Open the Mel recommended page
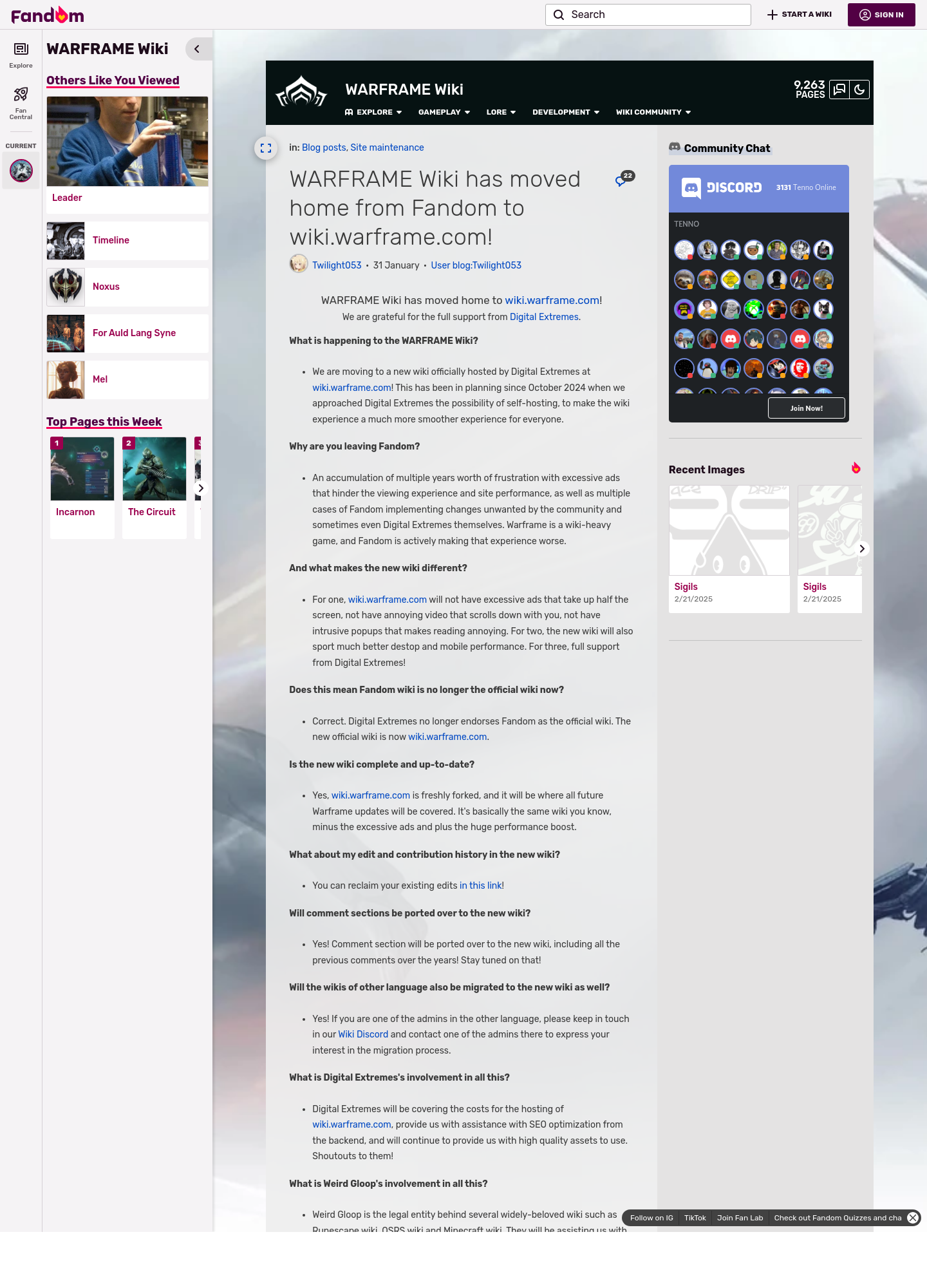Image resolution: width=927 pixels, height=1288 pixels. point(127,380)
